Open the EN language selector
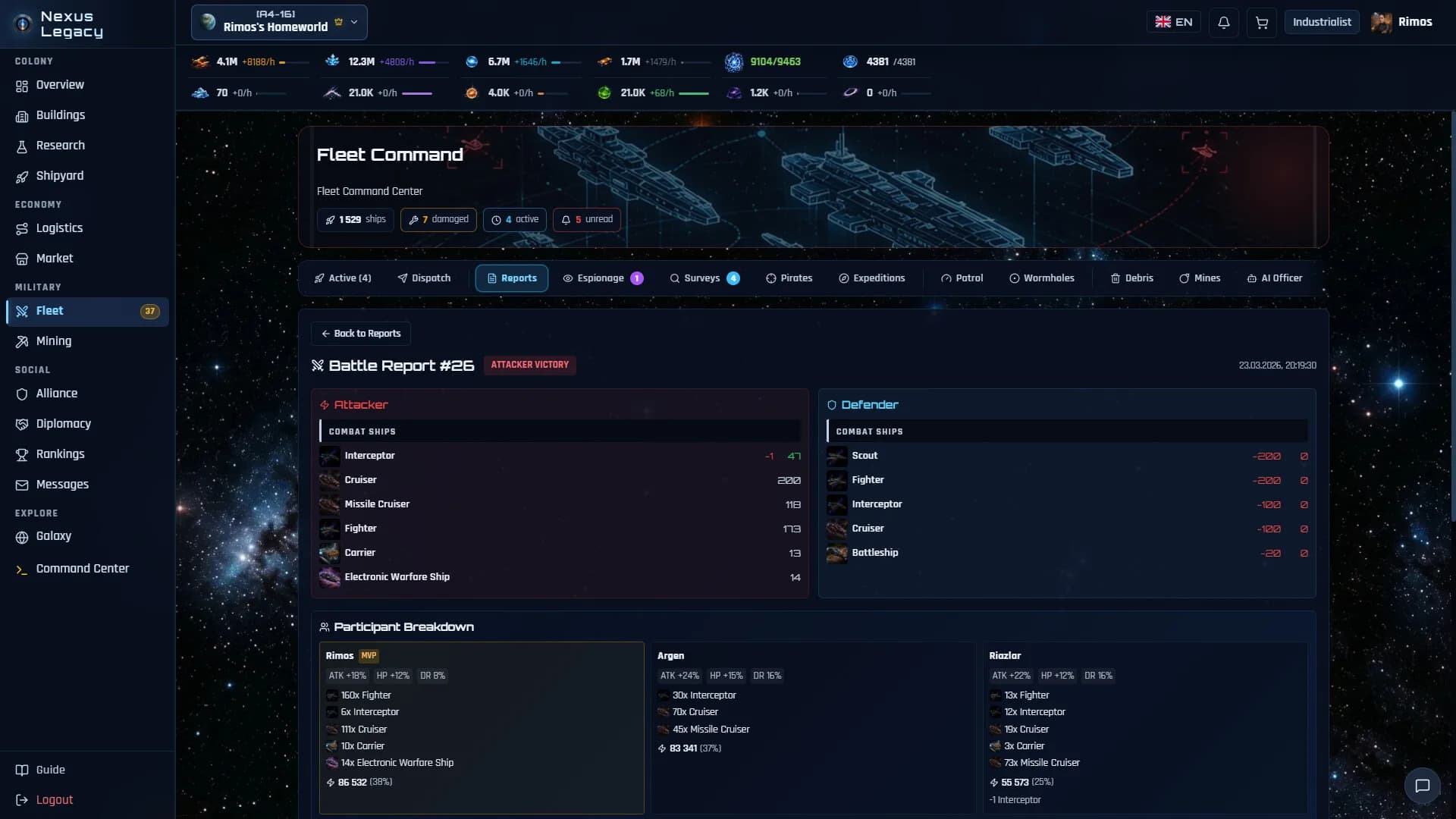The image size is (1456, 819). pos(1173,22)
